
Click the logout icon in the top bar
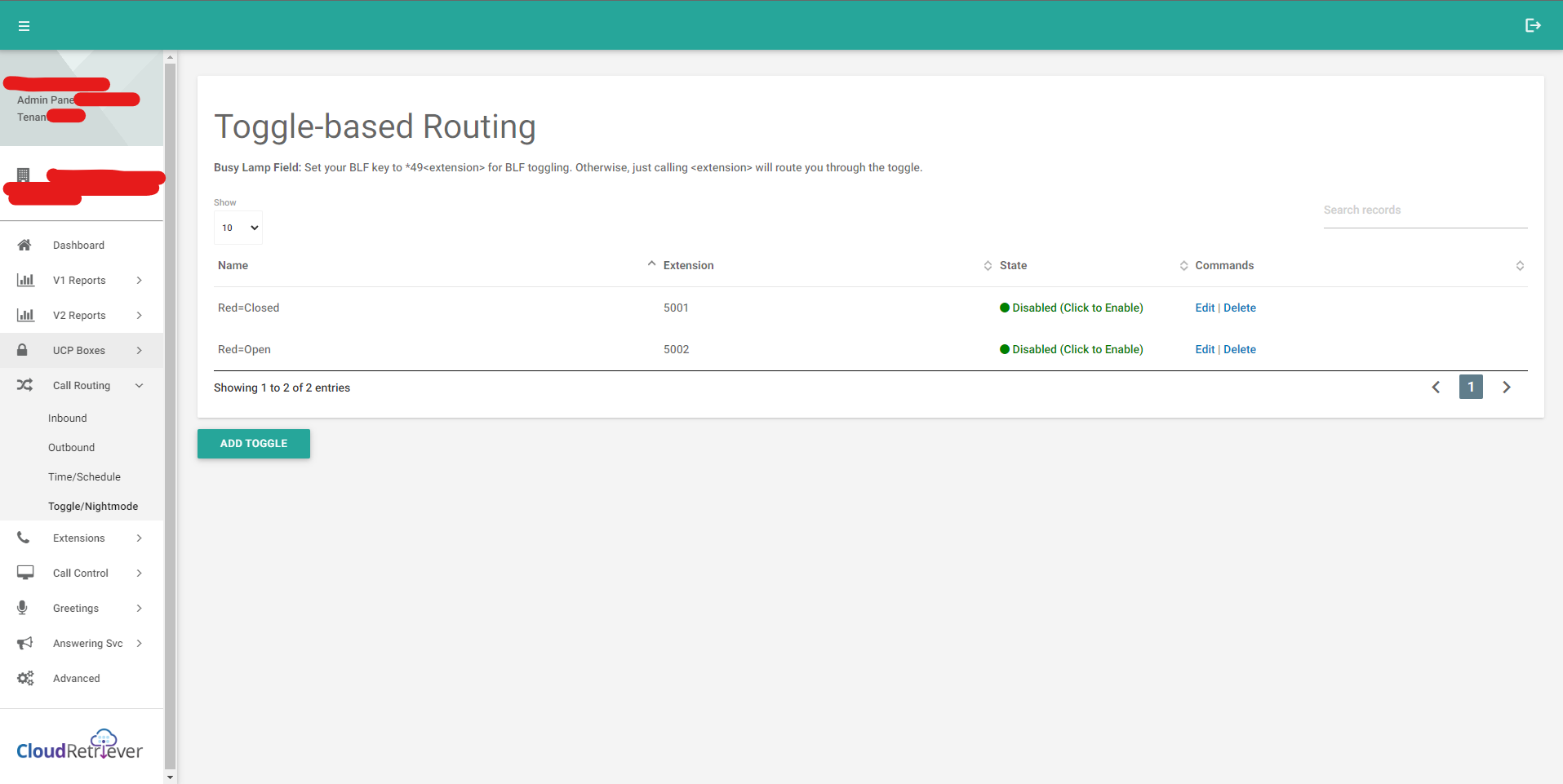pos(1533,25)
